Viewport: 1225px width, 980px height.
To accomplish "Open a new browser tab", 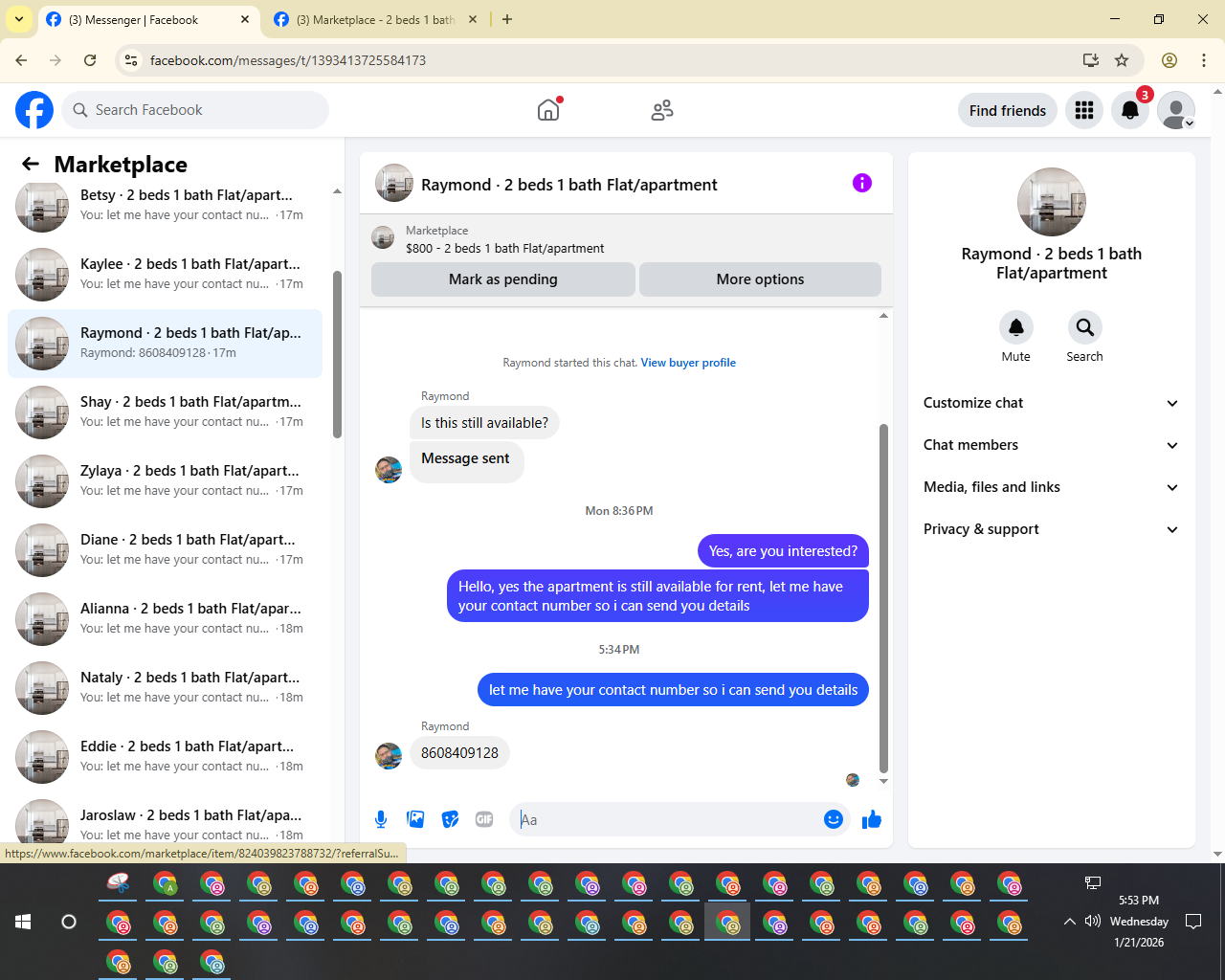I will coord(507,19).
